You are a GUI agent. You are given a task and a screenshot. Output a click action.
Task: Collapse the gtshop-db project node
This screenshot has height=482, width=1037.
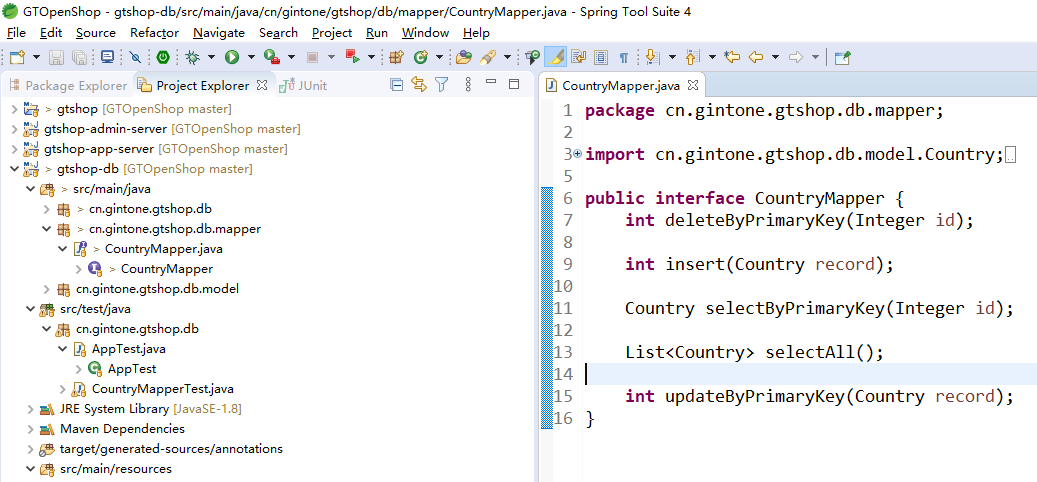15,169
